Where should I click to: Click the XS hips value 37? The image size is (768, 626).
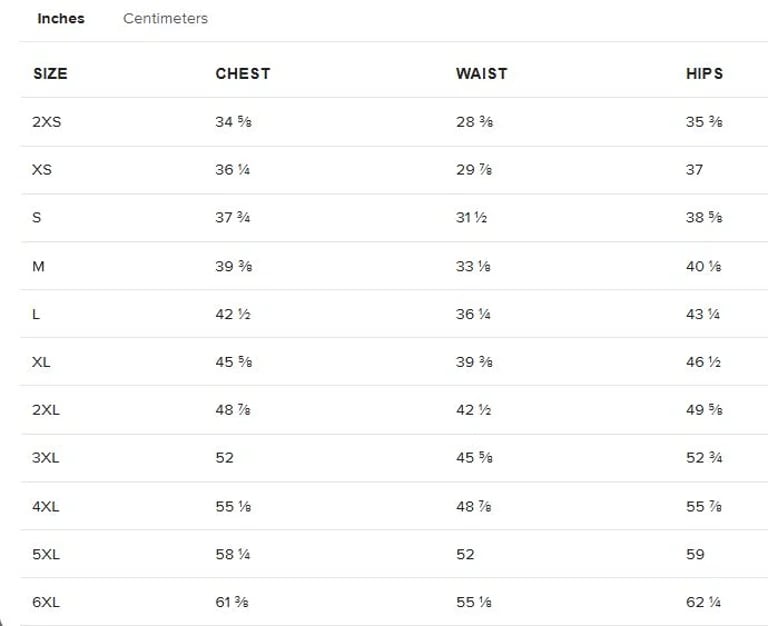click(x=695, y=169)
